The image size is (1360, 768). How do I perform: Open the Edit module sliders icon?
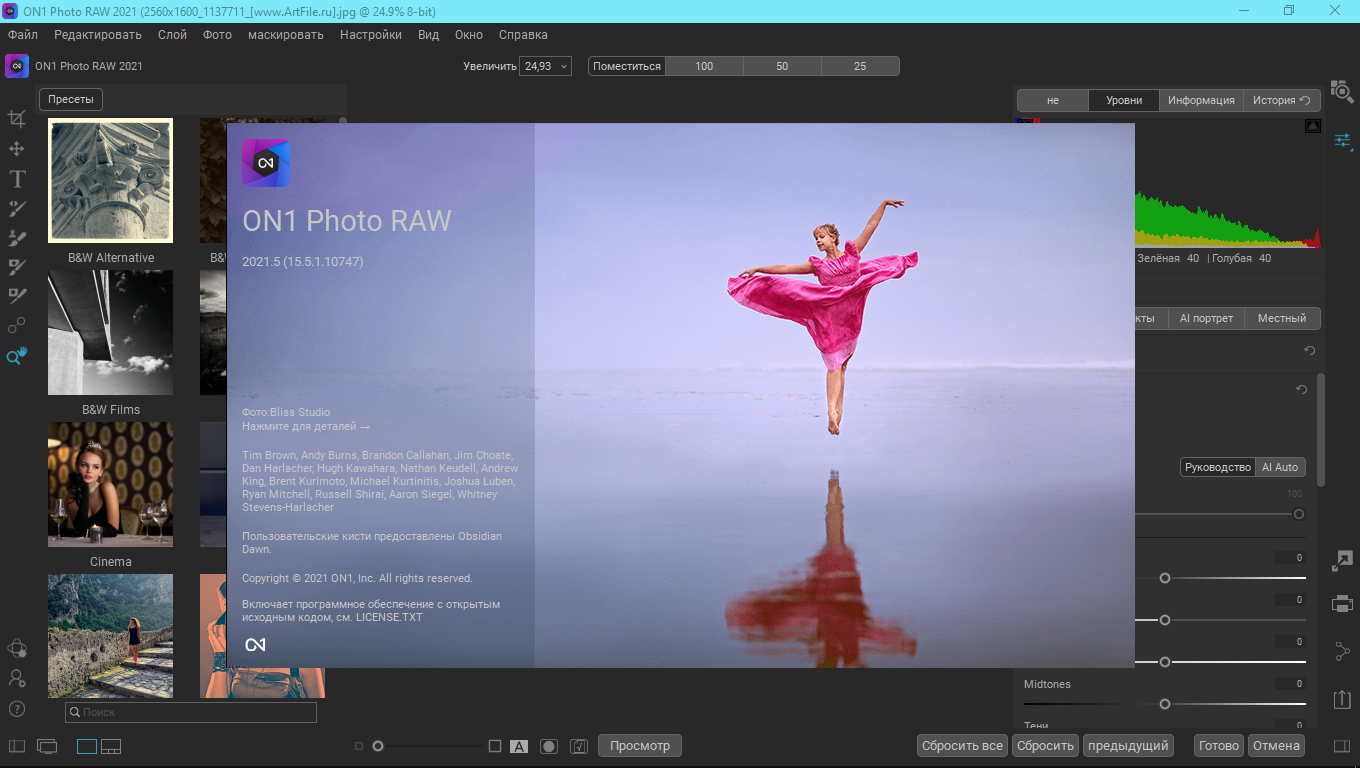coord(1342,141)
